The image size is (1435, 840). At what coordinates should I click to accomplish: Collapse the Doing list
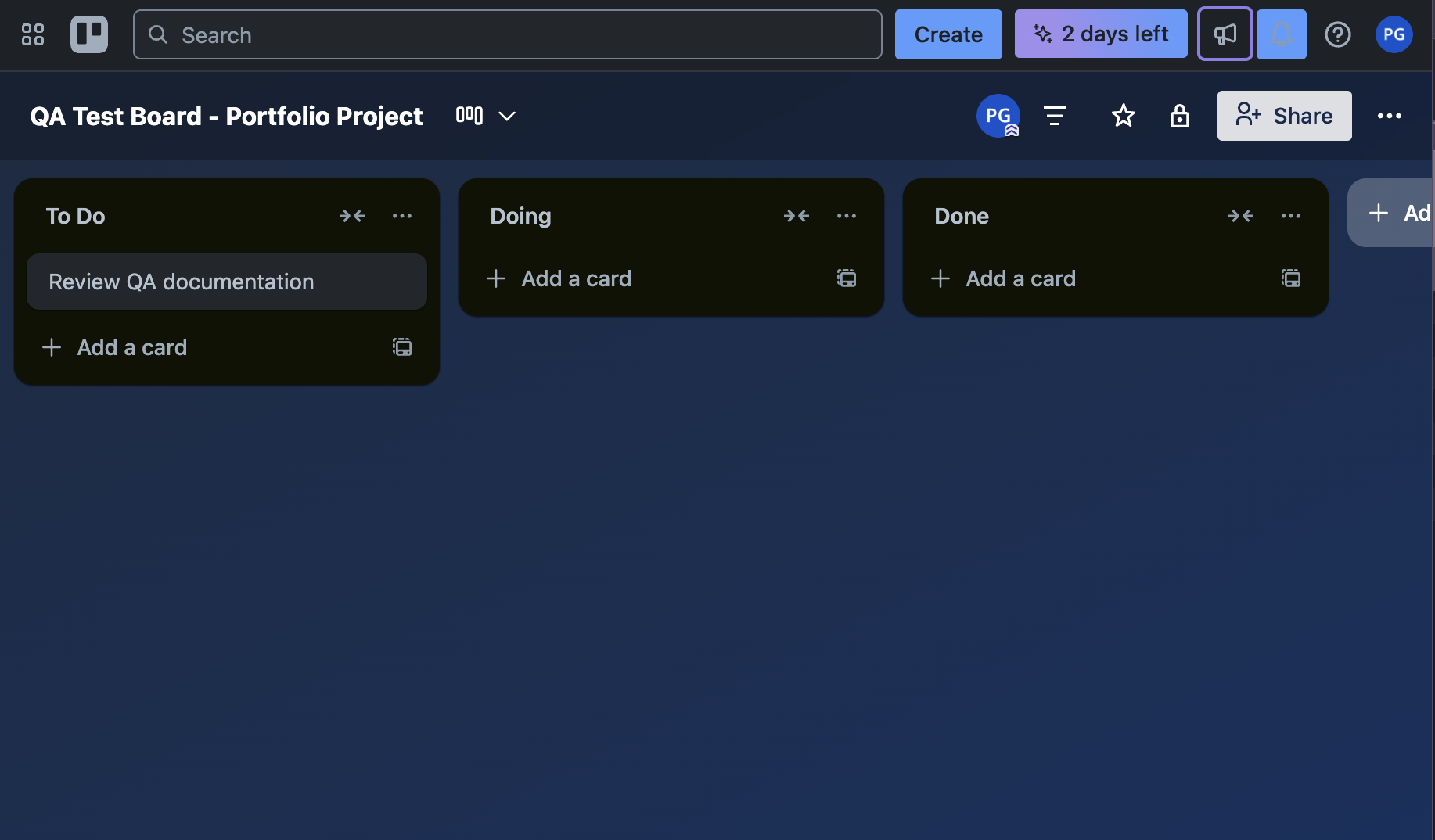797,216
